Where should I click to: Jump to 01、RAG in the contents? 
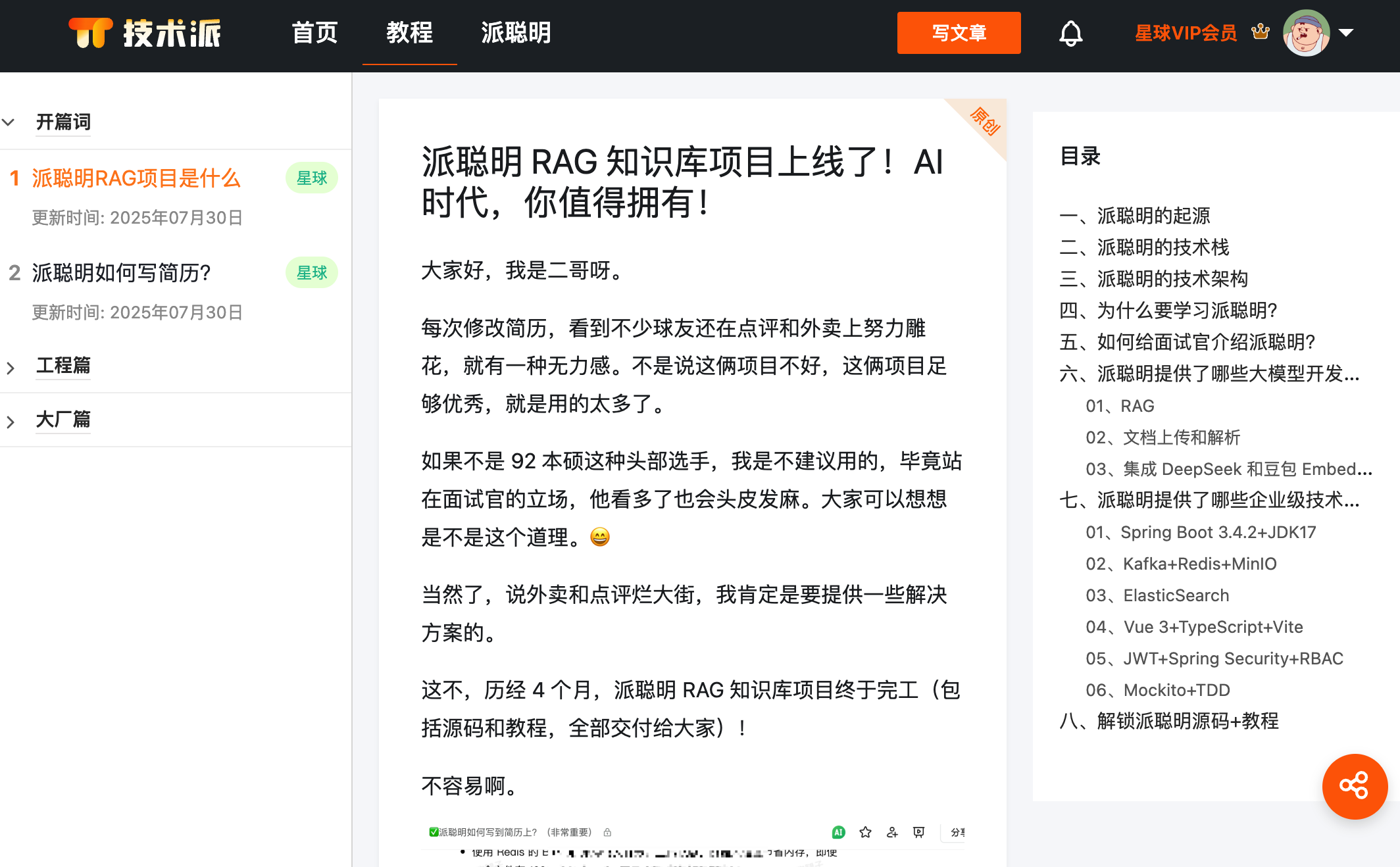pos(1120,405)
